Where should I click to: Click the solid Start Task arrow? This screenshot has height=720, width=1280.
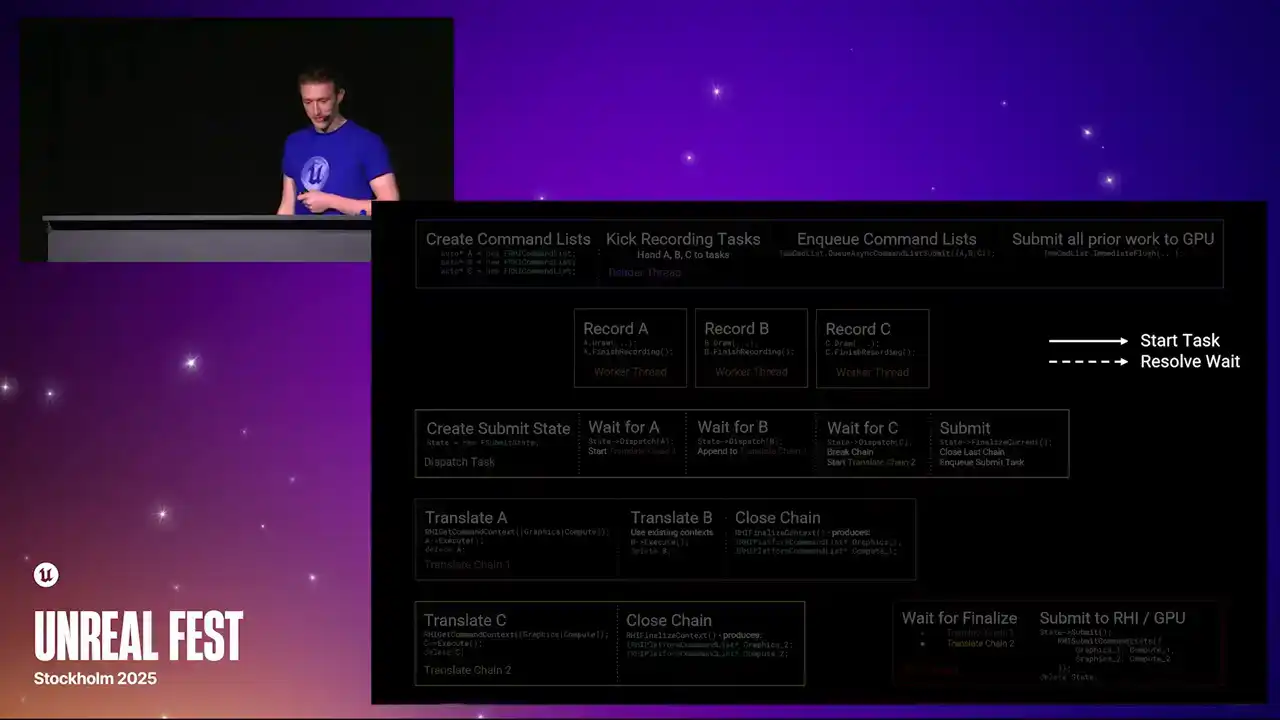pos(1088,341)
